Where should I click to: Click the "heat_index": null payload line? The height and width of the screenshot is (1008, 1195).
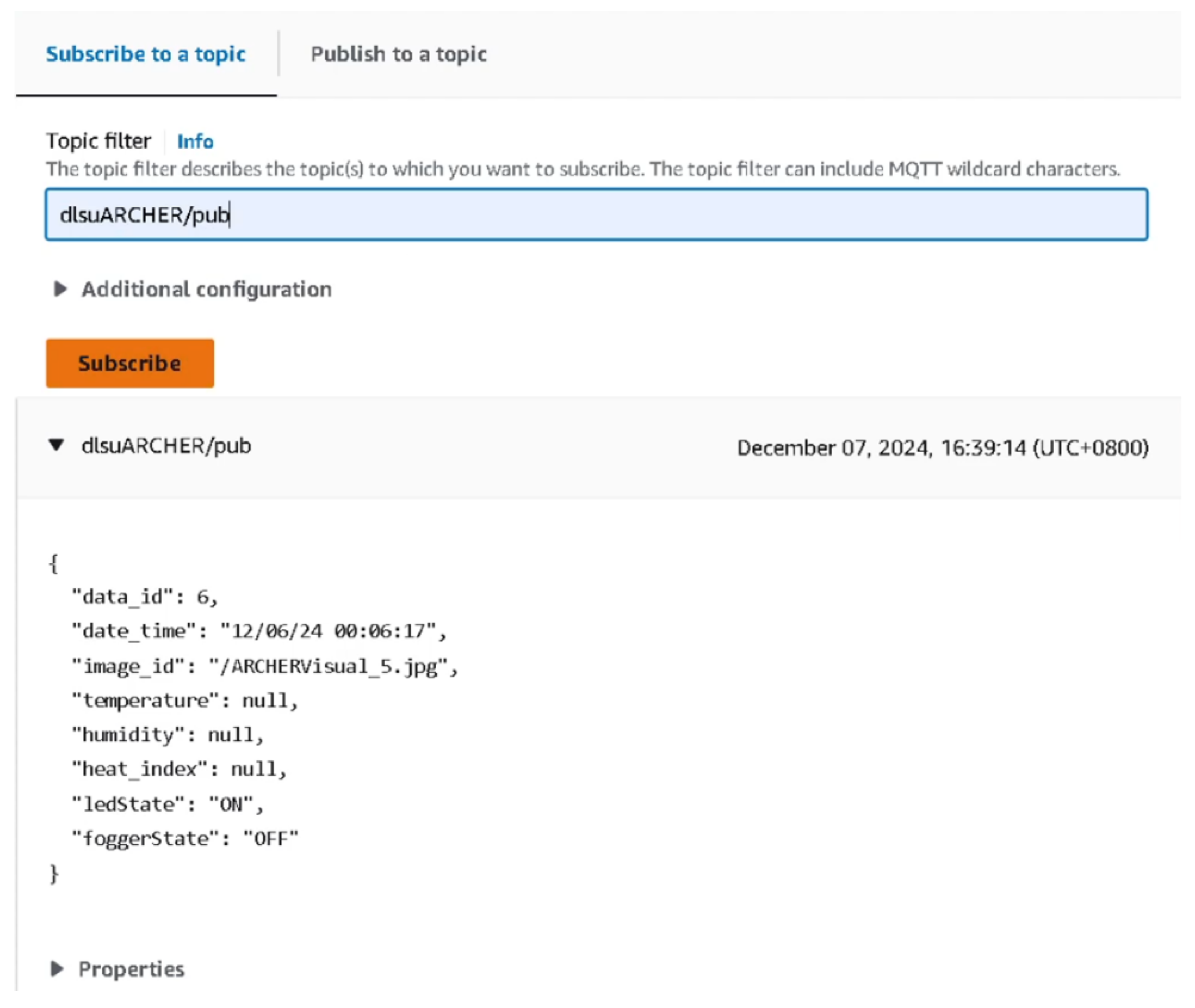[x=178, y=770]
